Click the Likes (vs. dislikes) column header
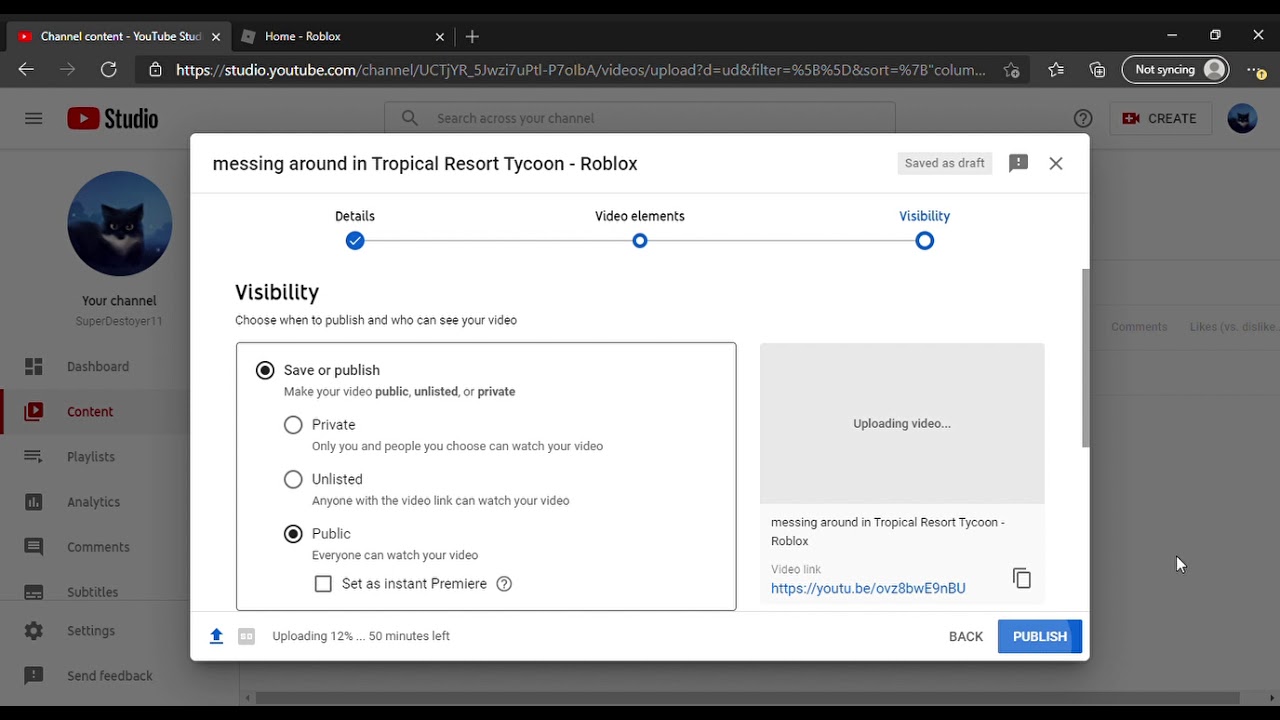 [x=1234, y=327]
